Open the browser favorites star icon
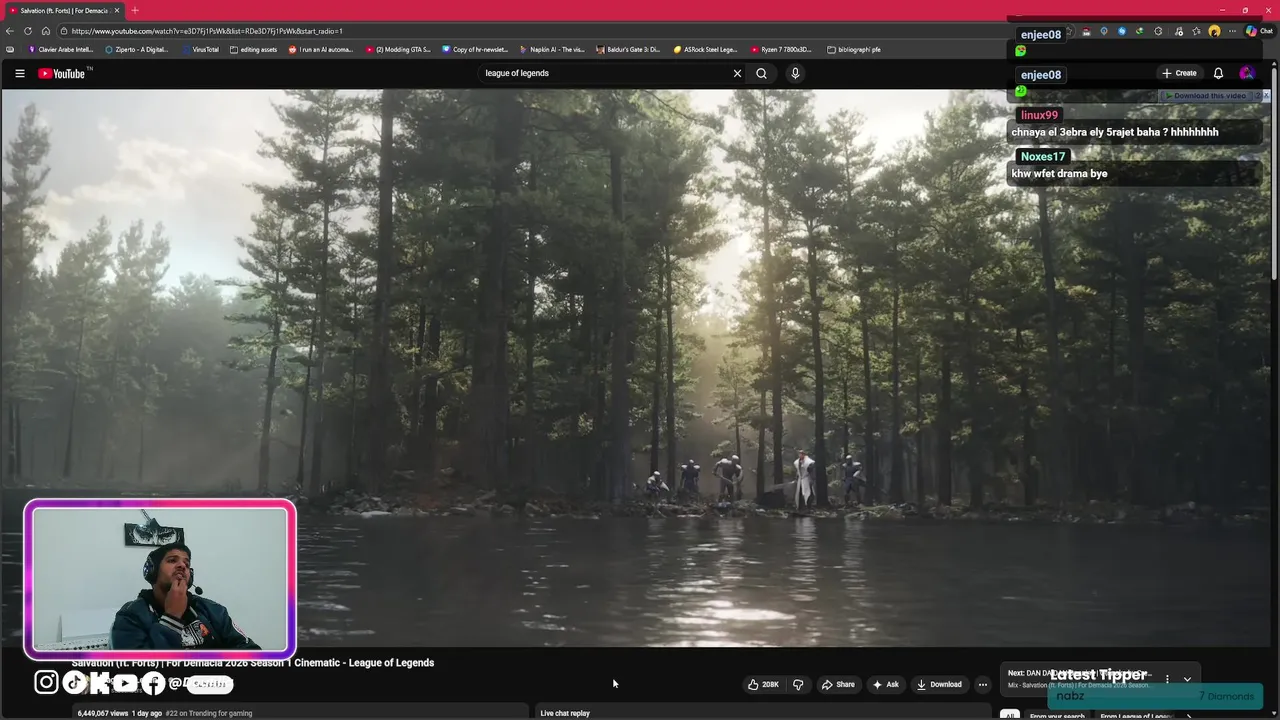The width and height of the screenshot is (1280, 720). (1196, 31)
